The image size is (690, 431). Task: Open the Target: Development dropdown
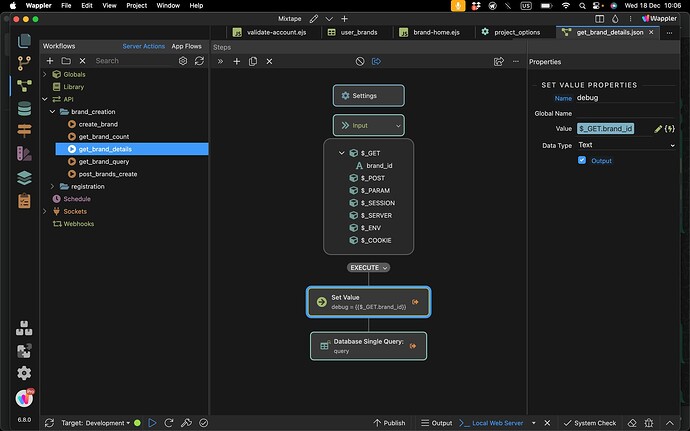click(x=96, y=423)
